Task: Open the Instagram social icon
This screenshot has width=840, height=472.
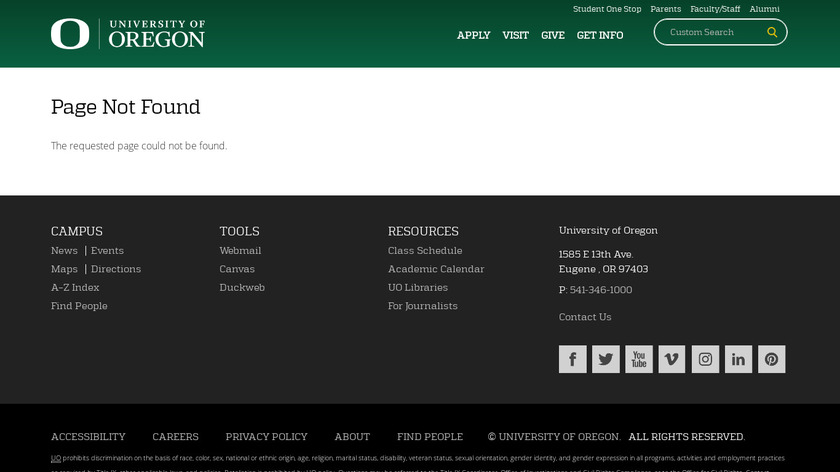Action: tap(705, 359)
